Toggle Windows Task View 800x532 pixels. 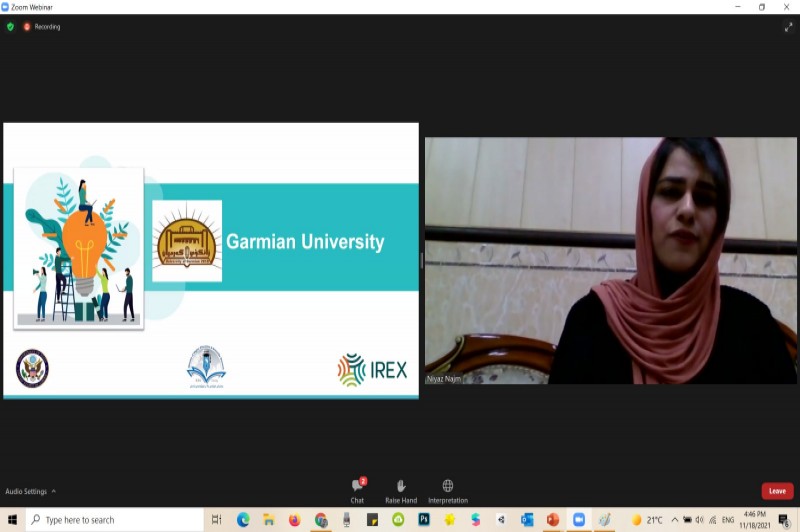tap(216, 520)
